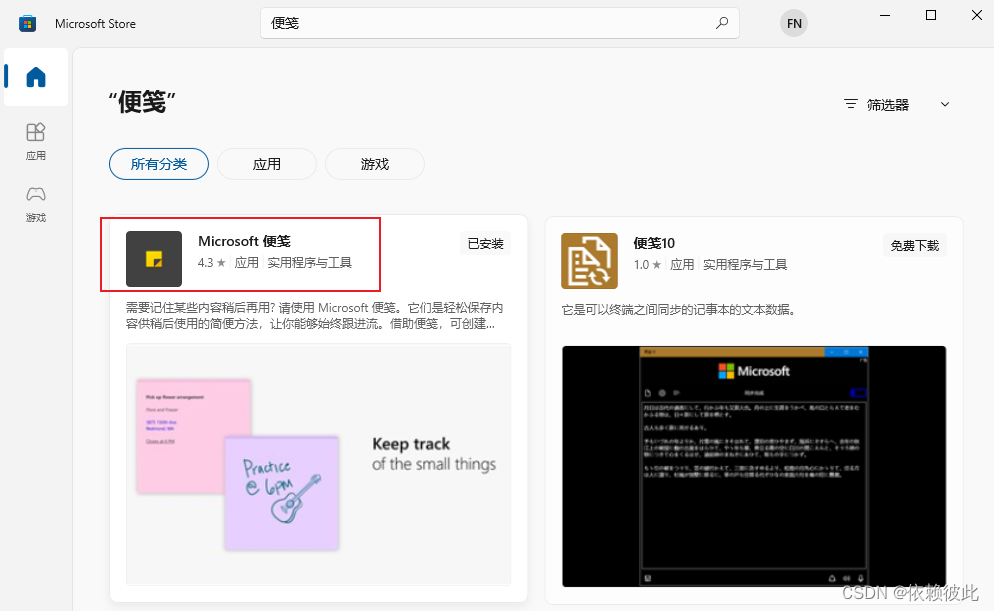Screen dimensions: 994x611
Task: Click the Microsoft Store window title text
Action: click(x=95, y=23)
